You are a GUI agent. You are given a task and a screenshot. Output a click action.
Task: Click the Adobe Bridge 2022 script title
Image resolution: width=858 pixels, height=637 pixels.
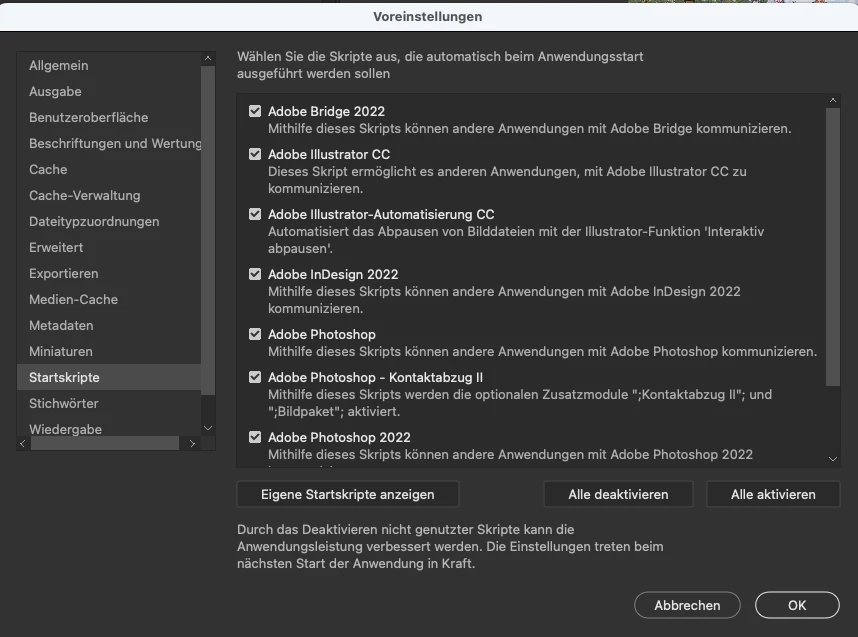point(326,111)
